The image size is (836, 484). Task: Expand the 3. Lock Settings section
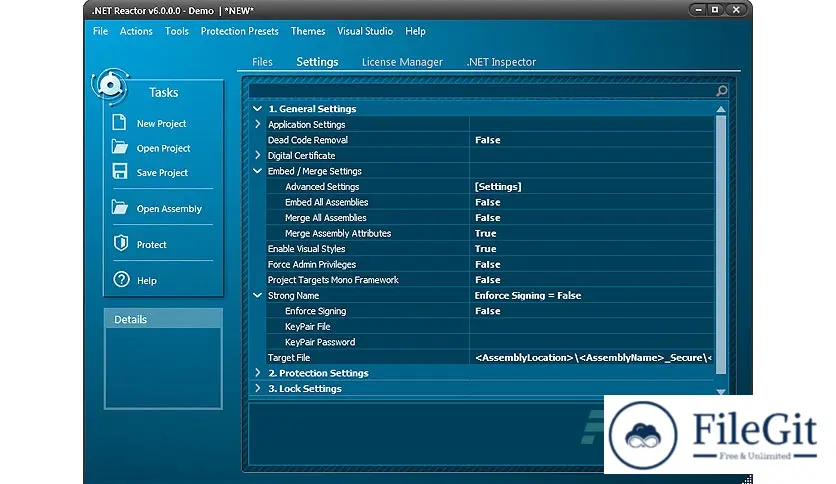258,388
